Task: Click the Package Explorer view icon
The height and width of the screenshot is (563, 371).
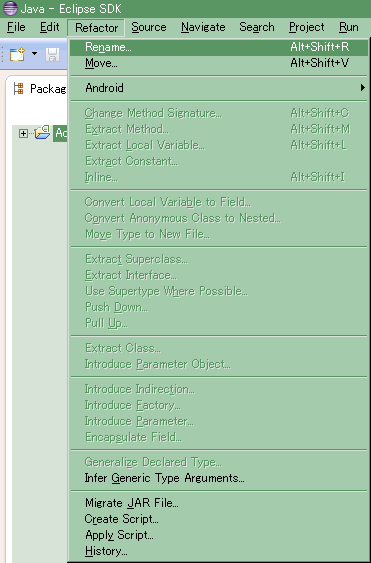Action: pos(18,88)
